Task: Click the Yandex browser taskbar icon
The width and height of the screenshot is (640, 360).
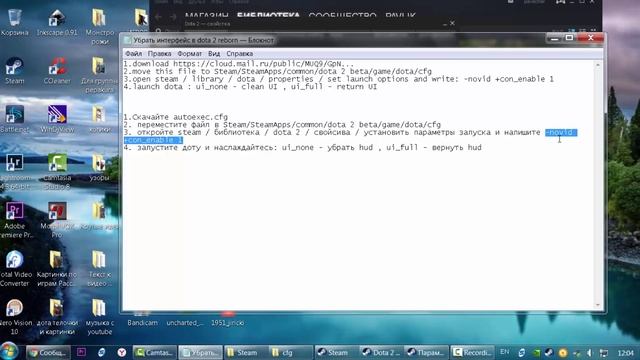Action: 122,352
